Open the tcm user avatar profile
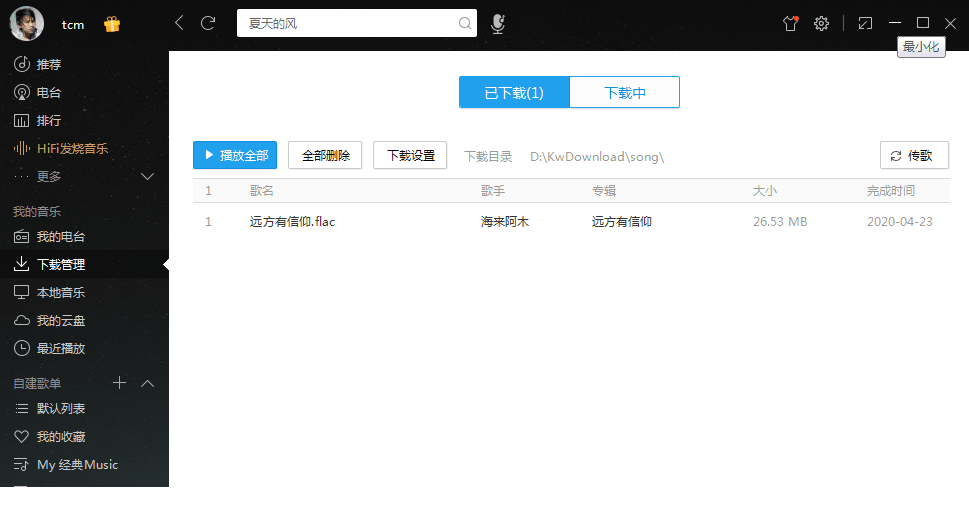969x510 pixels. pyautogui.click(x=27, y=24)
